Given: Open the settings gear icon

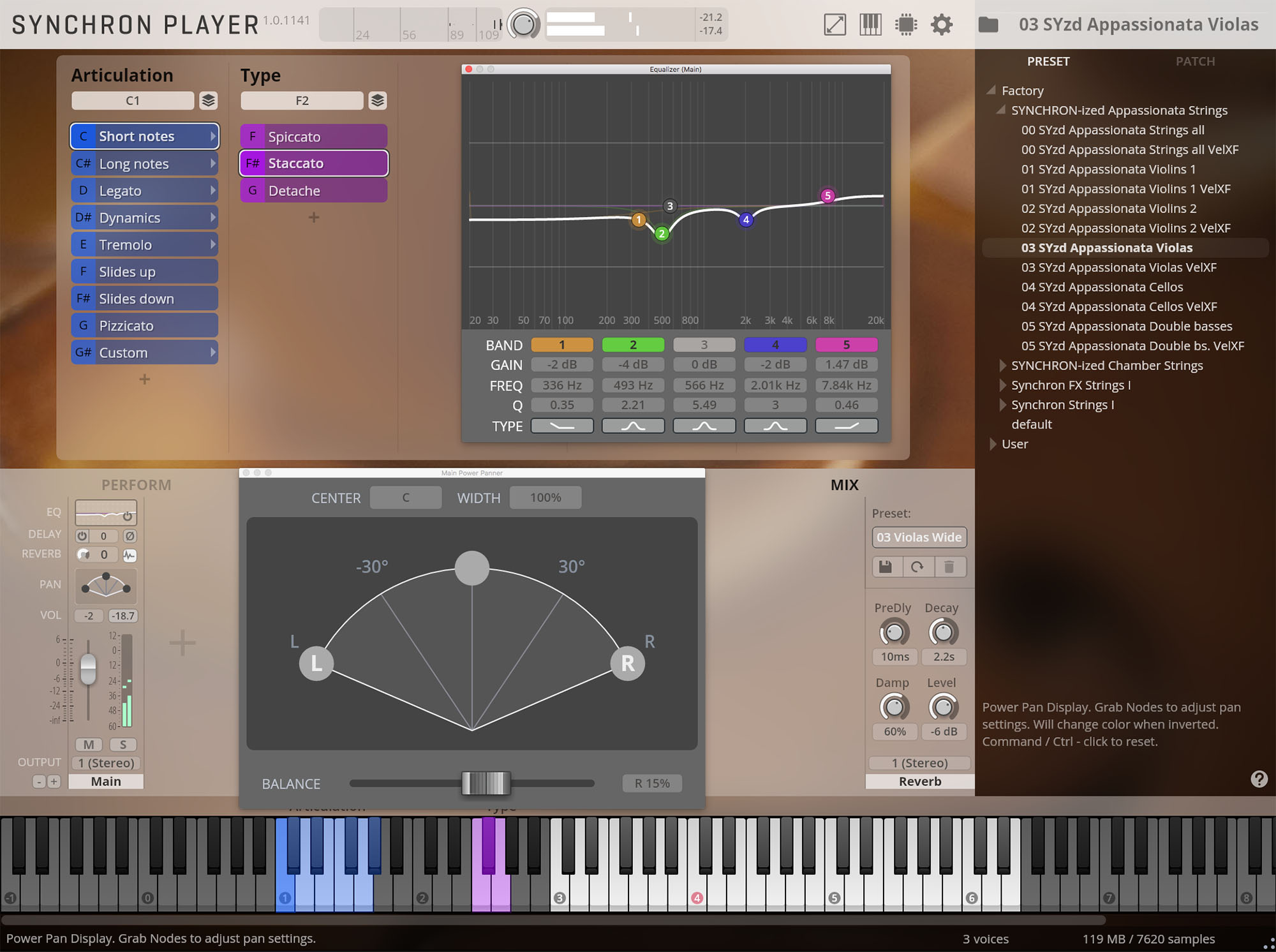Looking at the screenshot, I should click(x=942, y=24).
